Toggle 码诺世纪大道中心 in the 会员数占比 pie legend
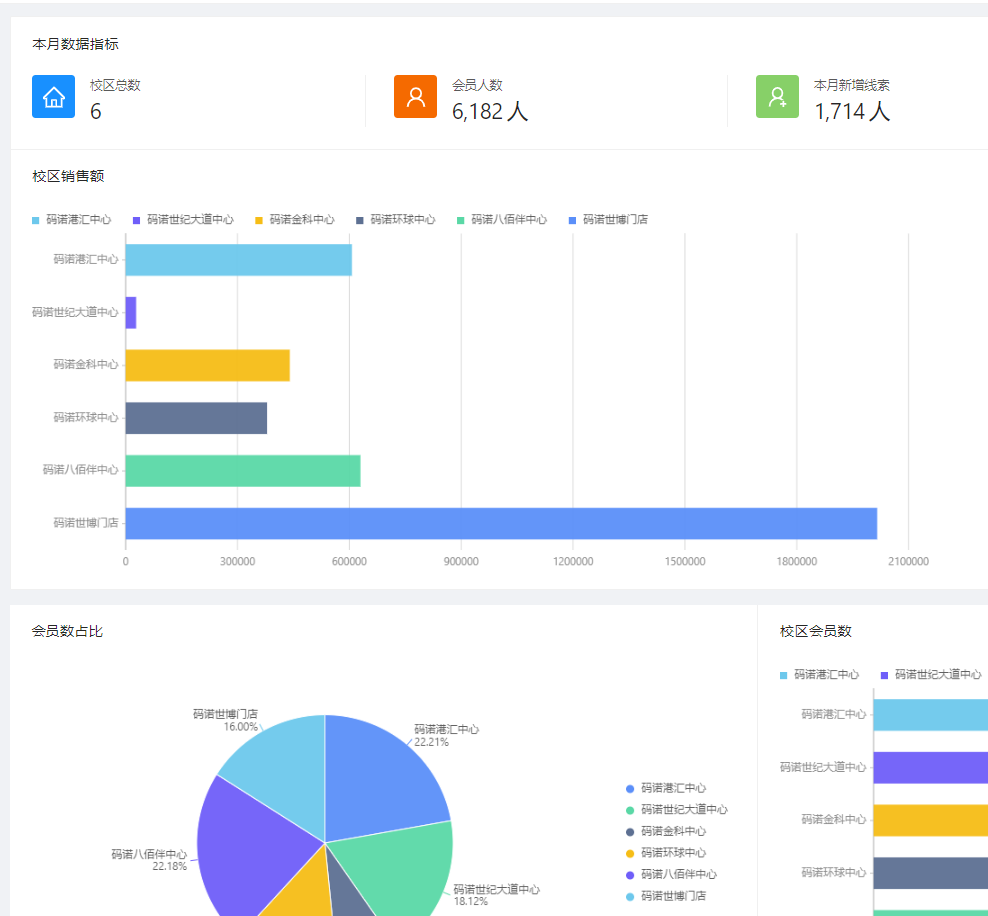Viewport: 988px width, 916px height. 677,810
